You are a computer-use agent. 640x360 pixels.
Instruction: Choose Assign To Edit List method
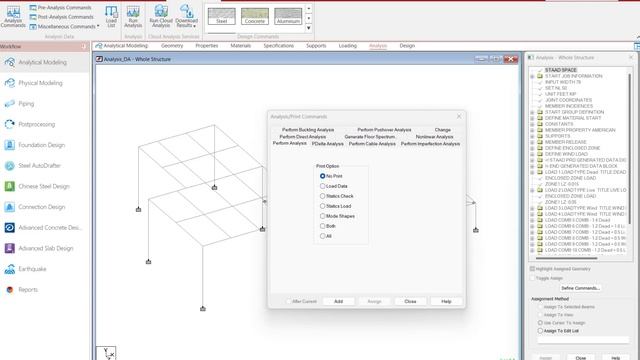coord(540,331)
